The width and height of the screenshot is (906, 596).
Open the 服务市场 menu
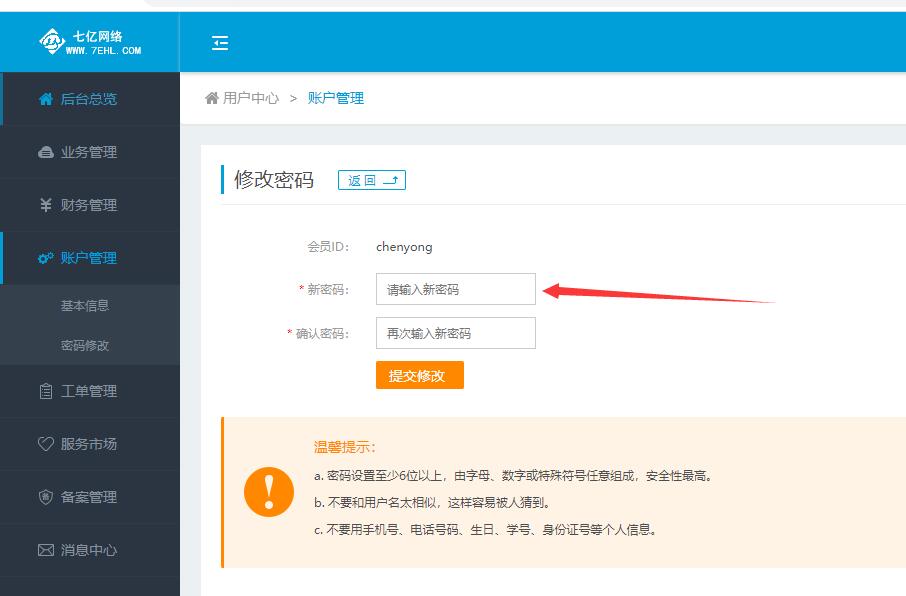pos(90,444)
